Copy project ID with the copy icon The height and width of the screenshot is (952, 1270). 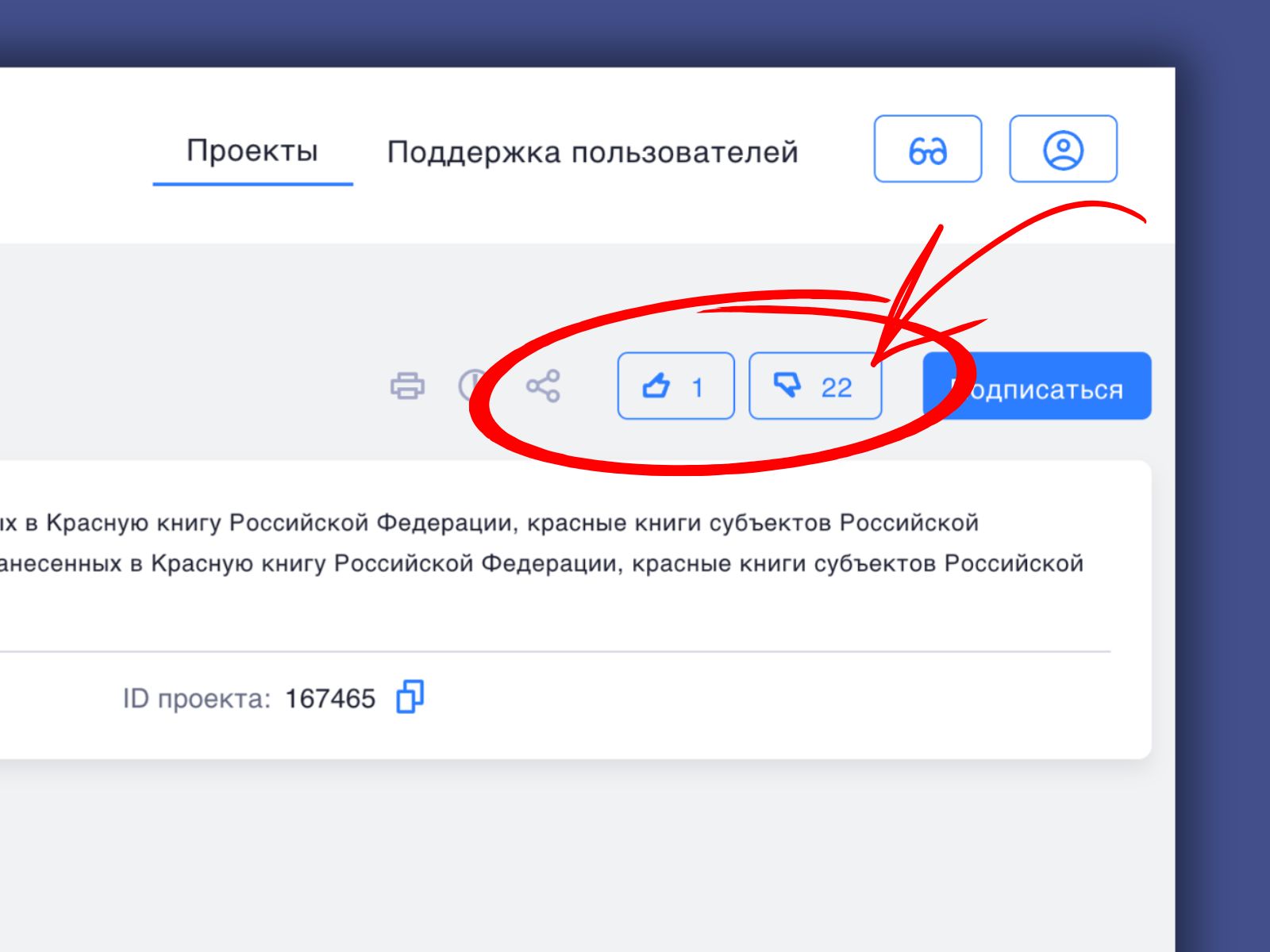pos(410,697)
